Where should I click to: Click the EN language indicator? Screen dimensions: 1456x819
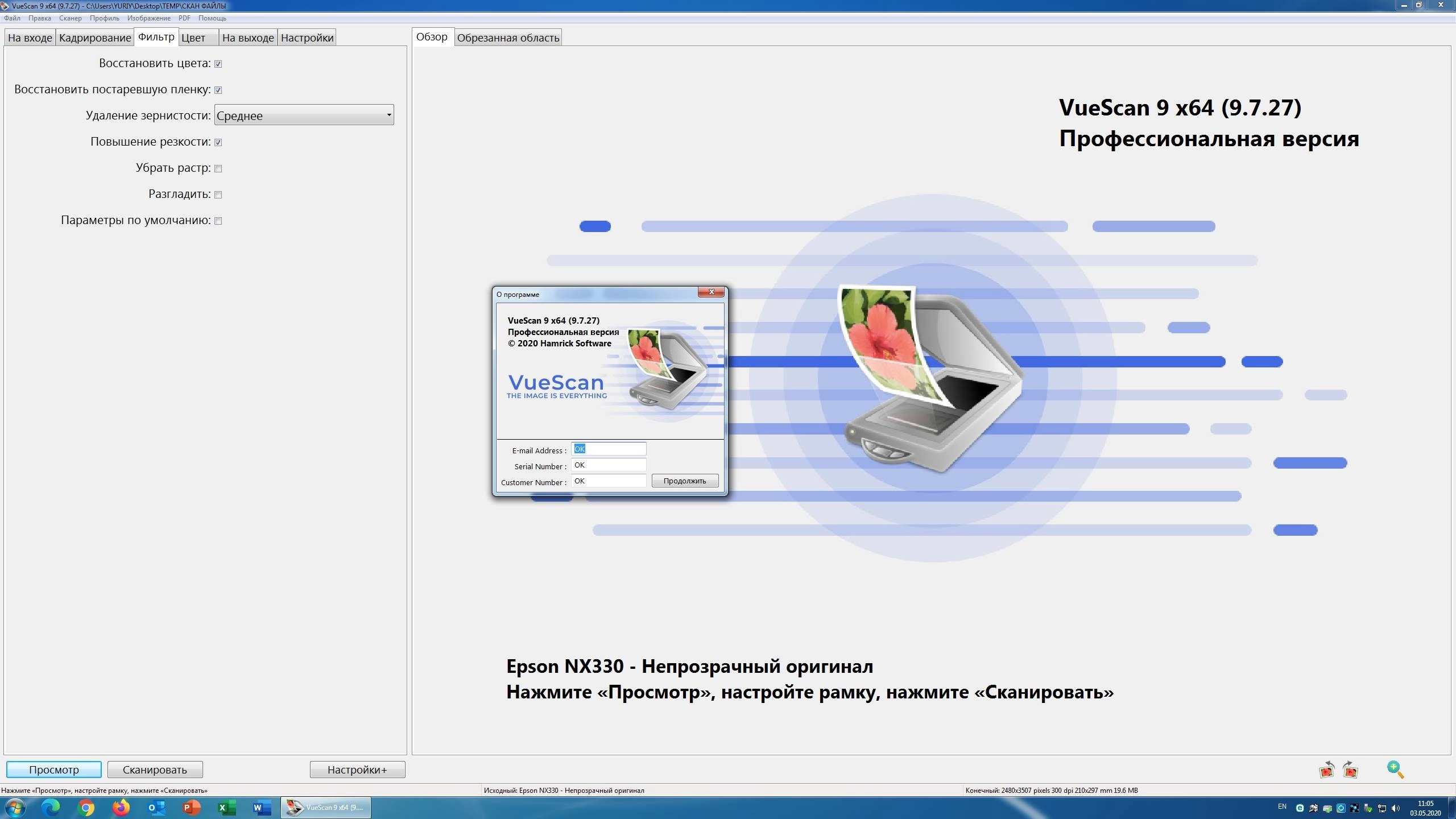click(x=1282, y=806)
